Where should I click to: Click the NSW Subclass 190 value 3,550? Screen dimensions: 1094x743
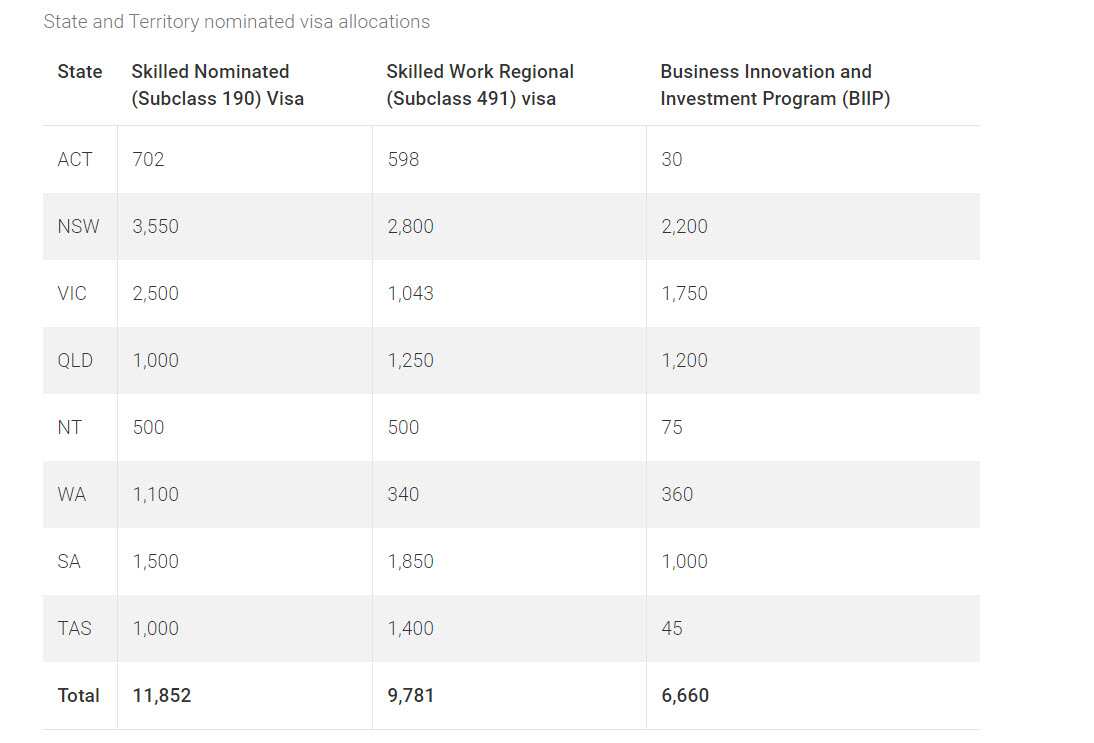pyautogui.click(x=156, y=226)
